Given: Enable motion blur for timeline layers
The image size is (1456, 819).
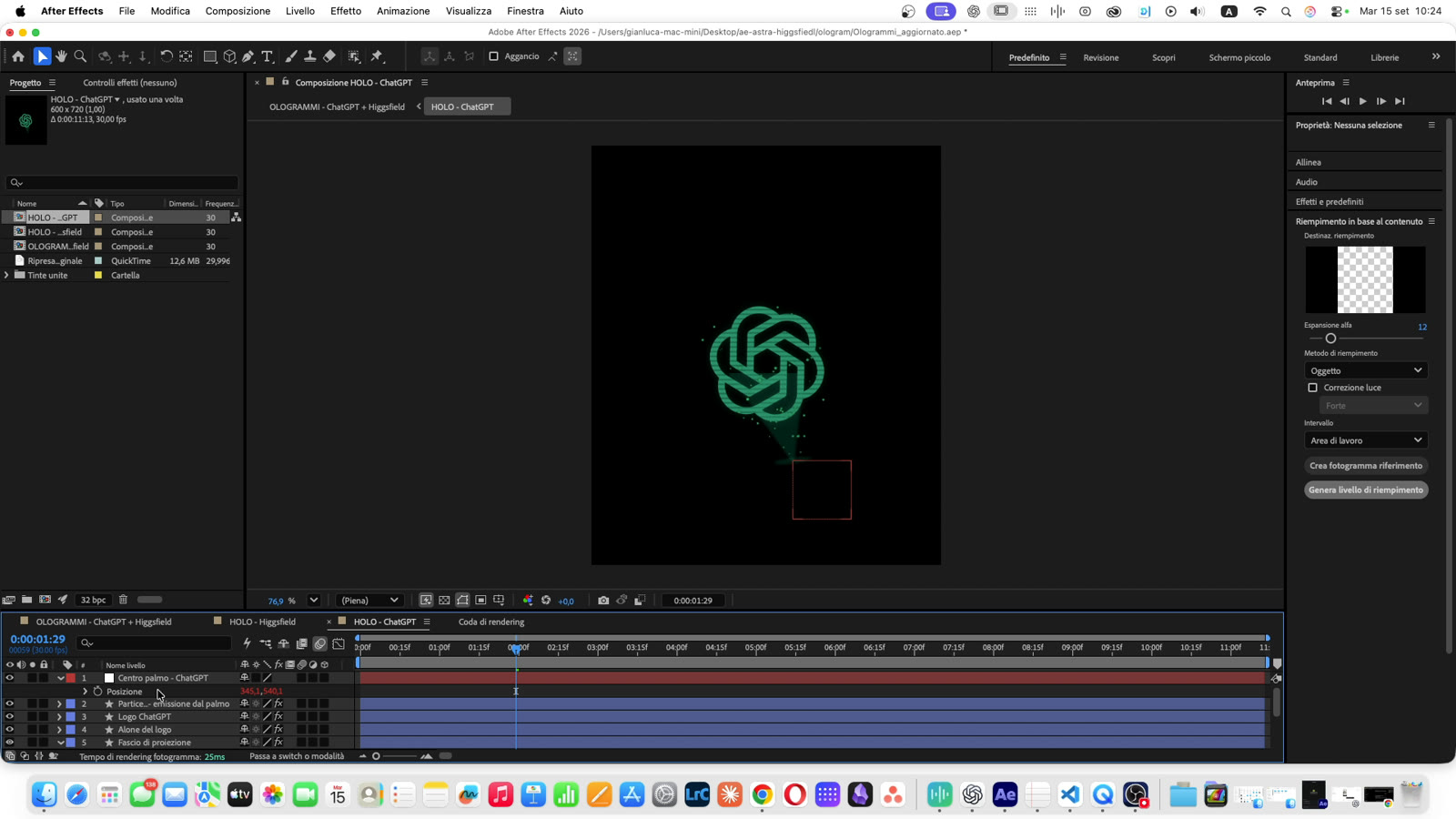Looking at the screenshot, I should click(320, 643).
